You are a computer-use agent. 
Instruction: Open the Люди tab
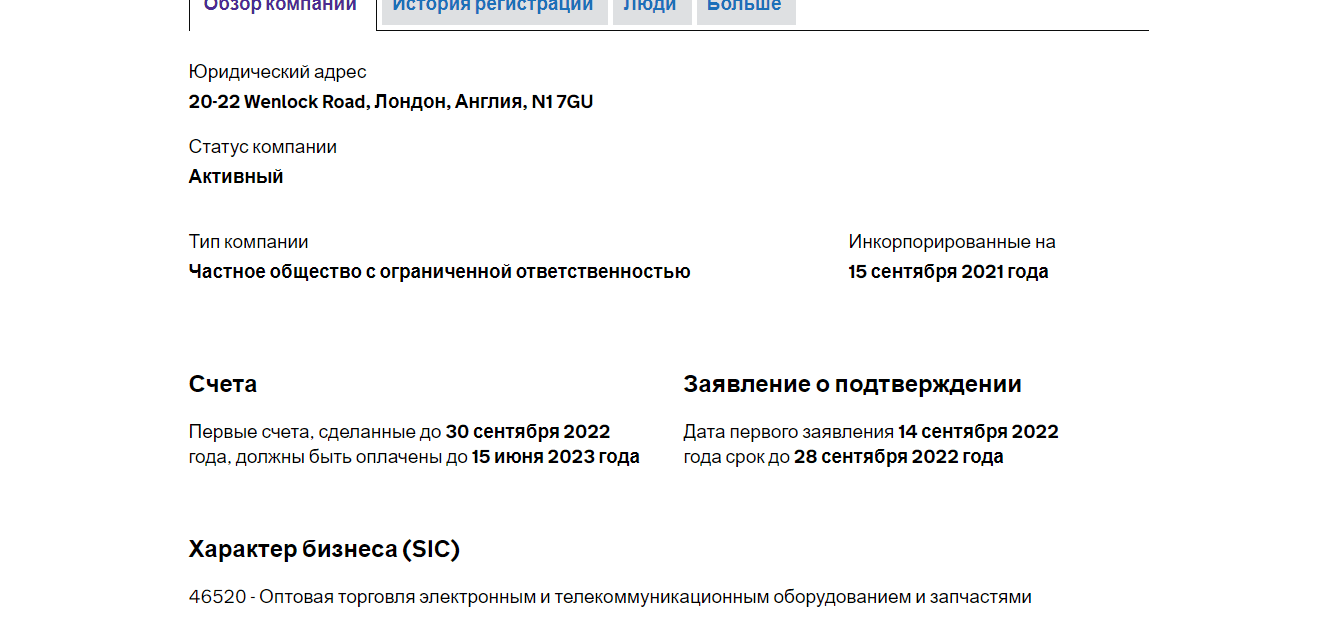pyautogui.click(x=650, y=6)
